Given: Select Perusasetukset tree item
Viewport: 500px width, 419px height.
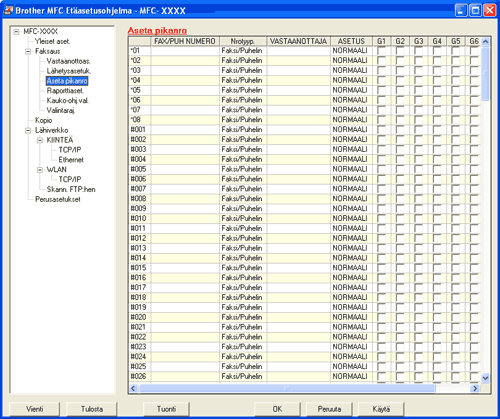Looking at the screenshot, I should pos(58,199).
